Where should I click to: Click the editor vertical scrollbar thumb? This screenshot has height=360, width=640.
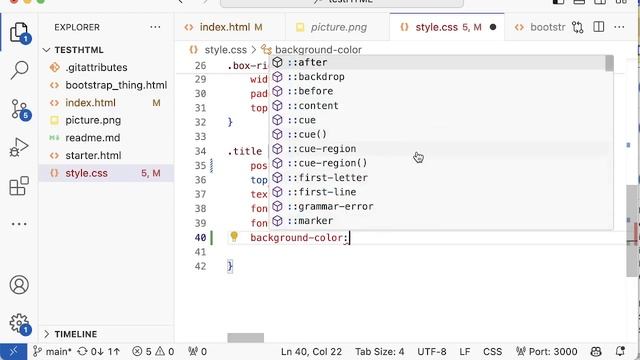click(632, 231)
